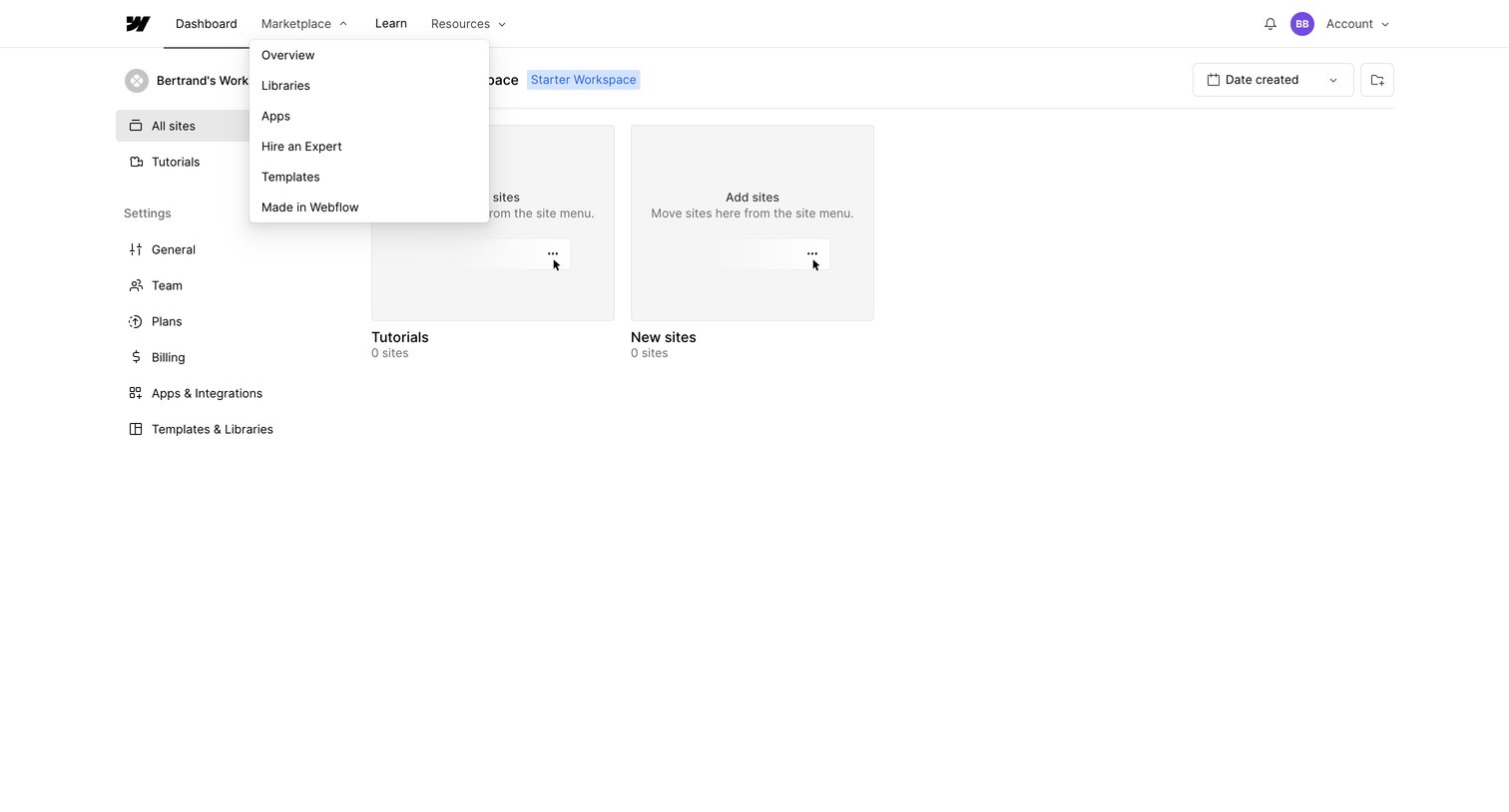Click the Webflow logo icon
The height and width of the screenshot is (812, 1509).
click(x=138, y=24)
